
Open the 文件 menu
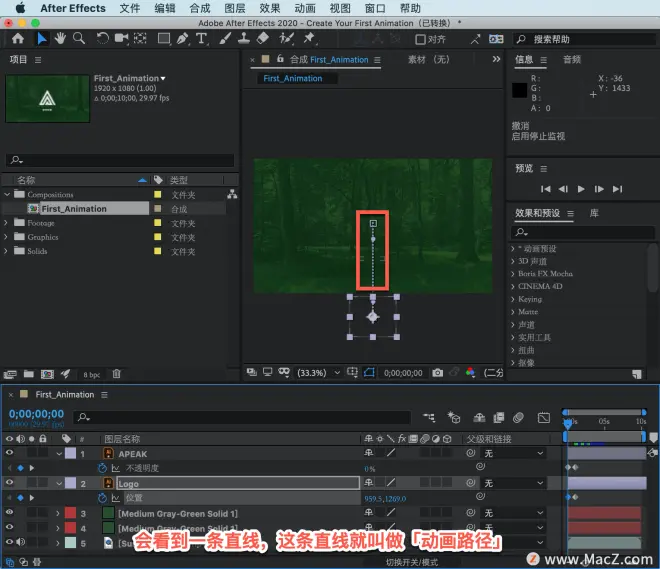point(129,8)
